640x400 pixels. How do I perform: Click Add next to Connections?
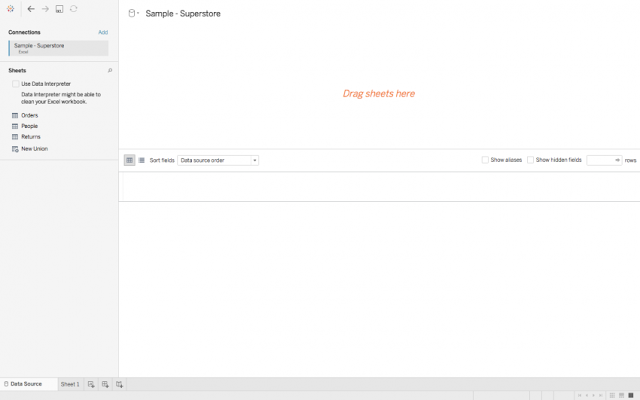pos(103,32)
